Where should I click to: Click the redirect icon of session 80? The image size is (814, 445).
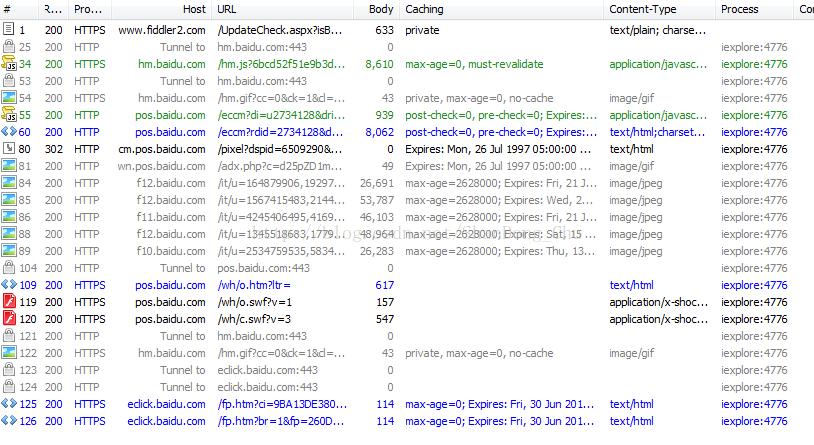[x=9, y=149]
